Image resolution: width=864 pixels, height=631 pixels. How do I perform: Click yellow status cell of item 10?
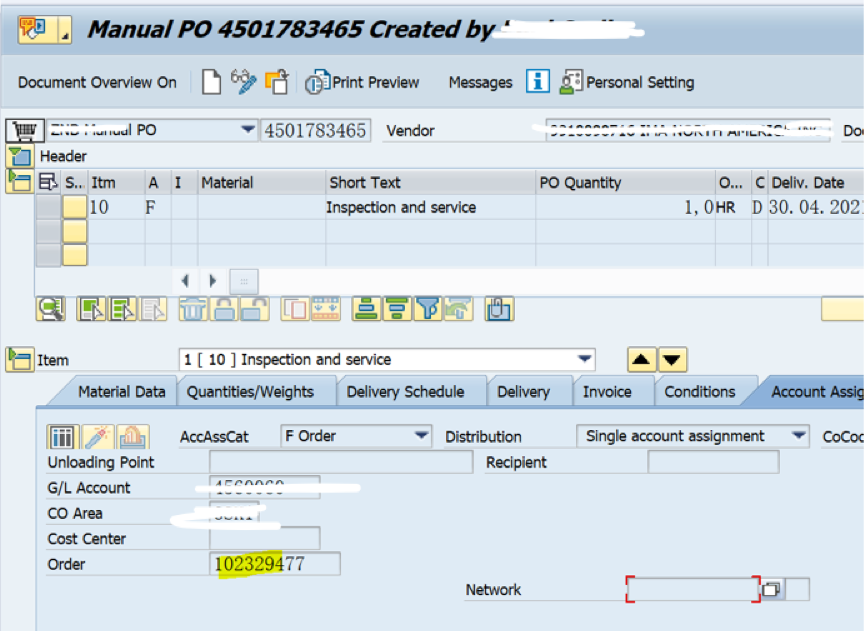pyautogui.click(x=74, y=207)
